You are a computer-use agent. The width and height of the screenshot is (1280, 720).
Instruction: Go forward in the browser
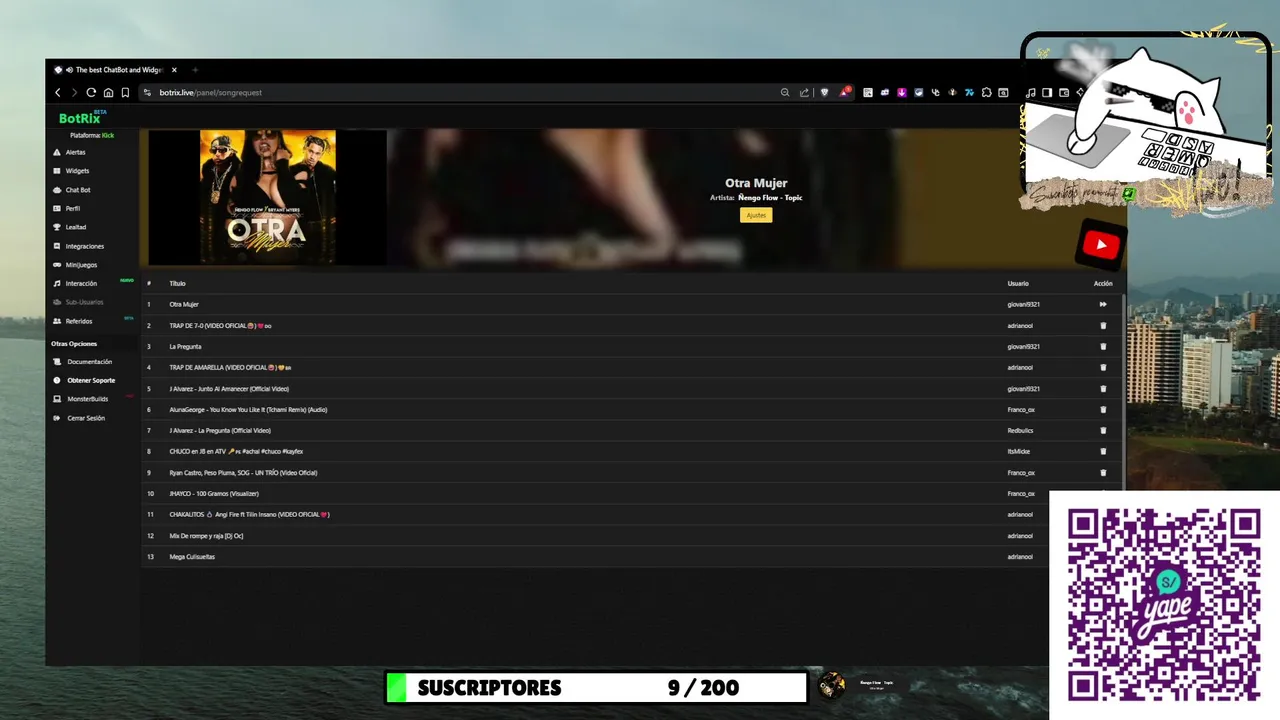74,92
